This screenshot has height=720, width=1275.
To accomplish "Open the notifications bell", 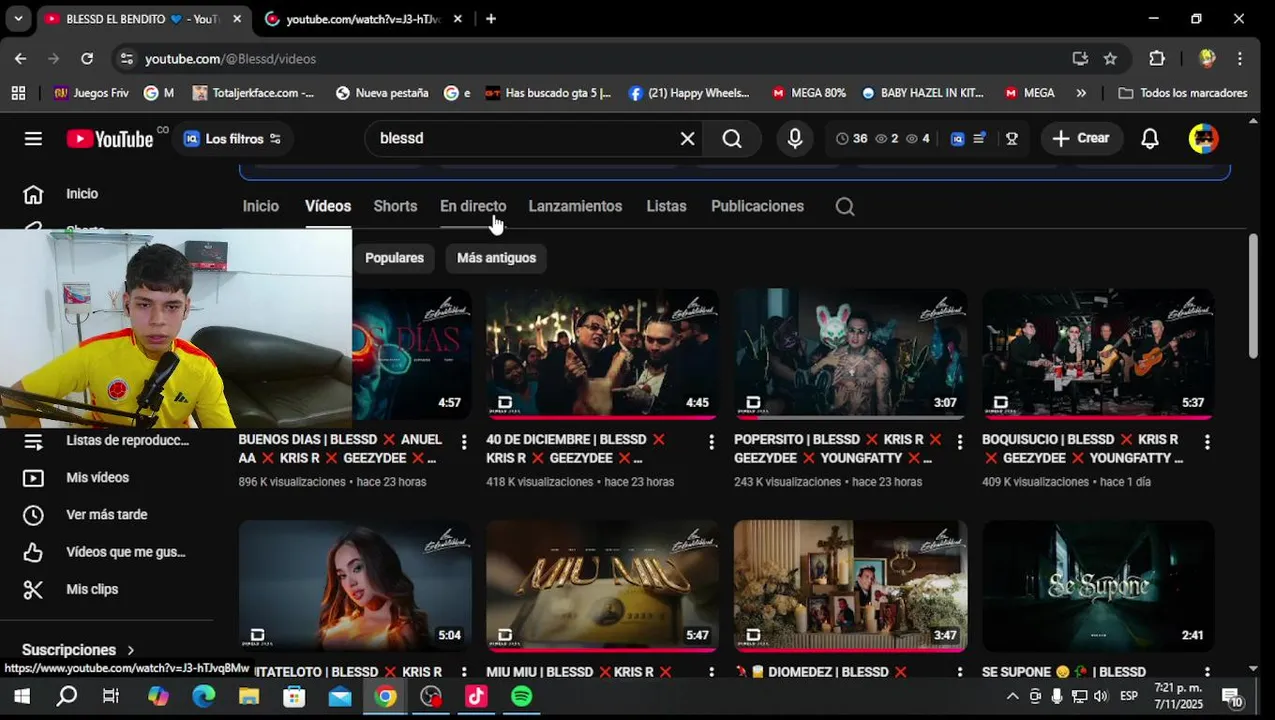I will [1150, 139].
